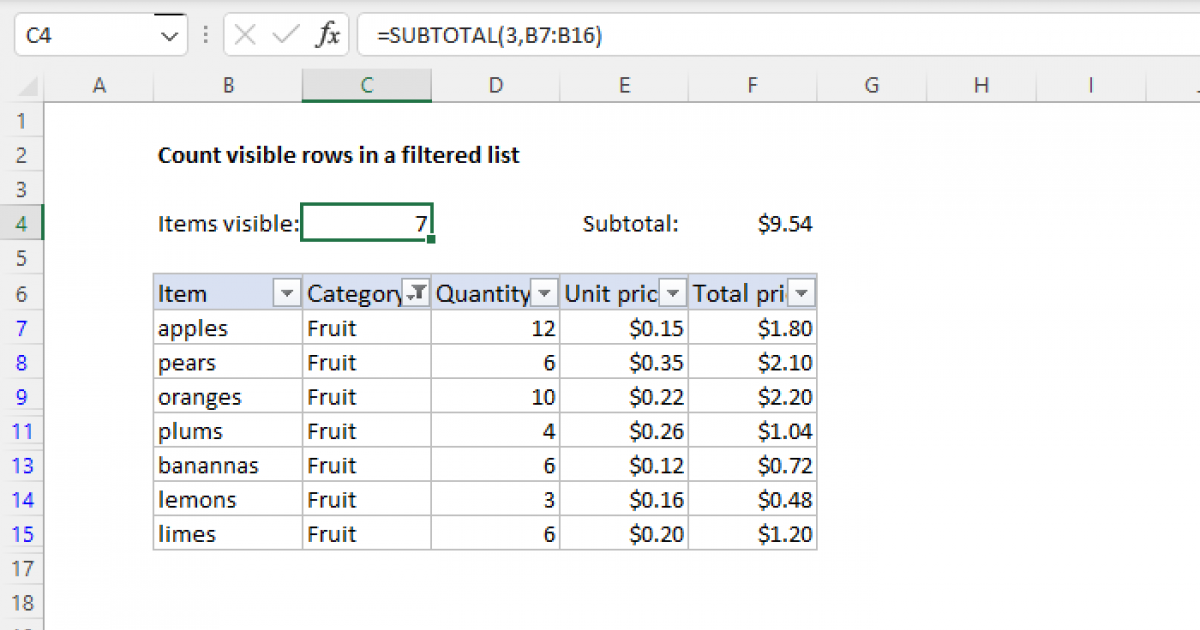Open the Total price filter dropdown
Image resolution: width=1200 pixels, height=630 pixels.
[x=802, y=293]
